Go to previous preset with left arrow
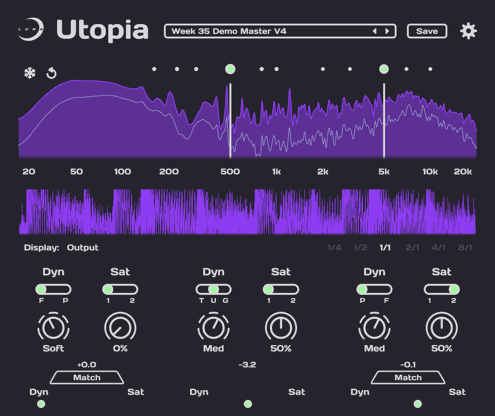 click(x=375, y=31)
